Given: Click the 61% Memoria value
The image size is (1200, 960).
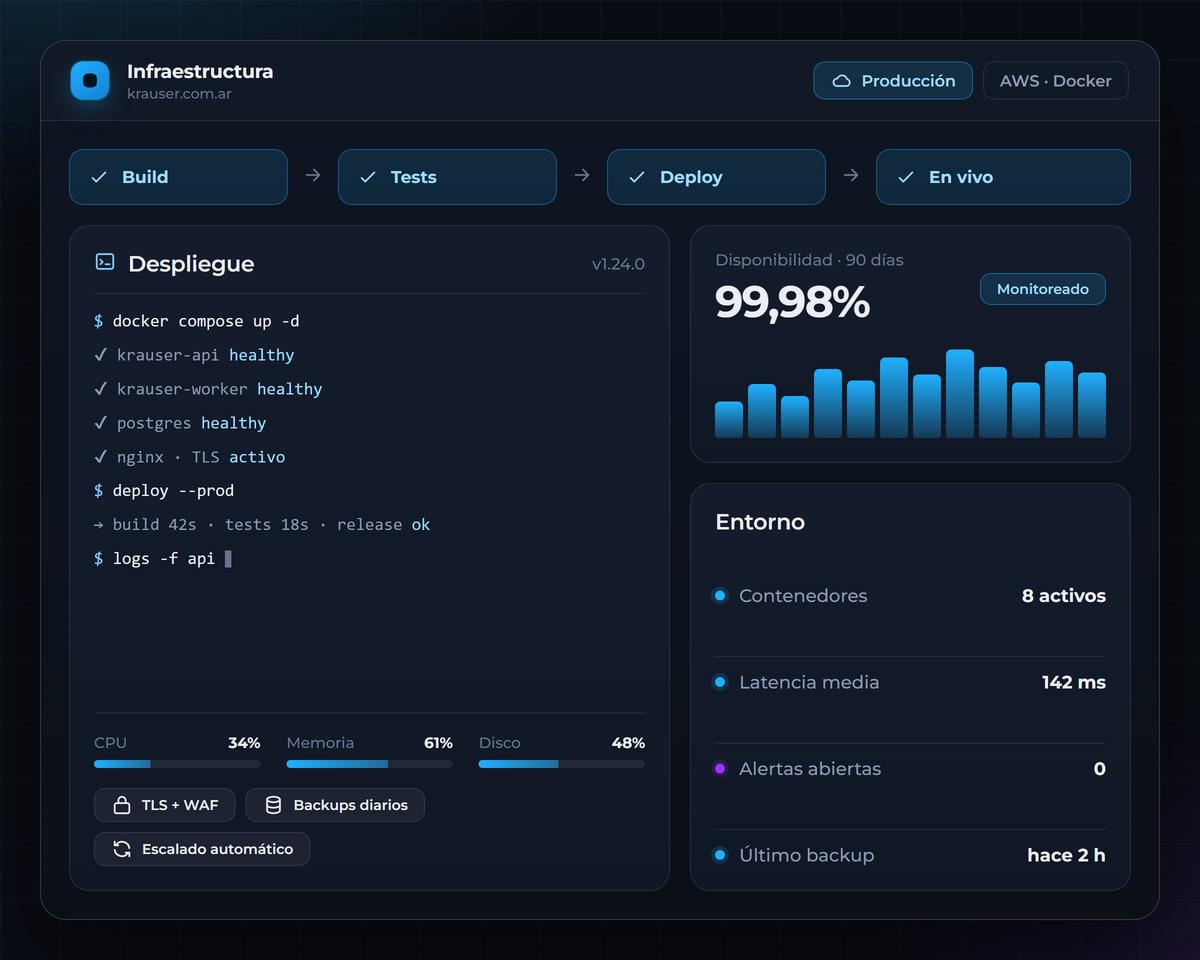Looking at the screenshot, I should pos(438,743).
